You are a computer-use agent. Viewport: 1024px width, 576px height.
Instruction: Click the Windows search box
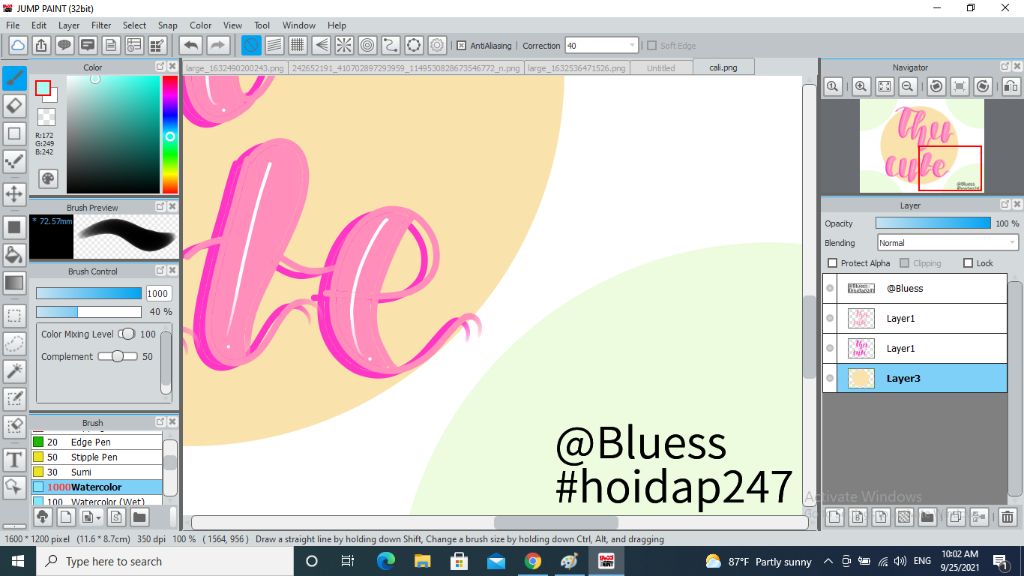pos(165,561)
